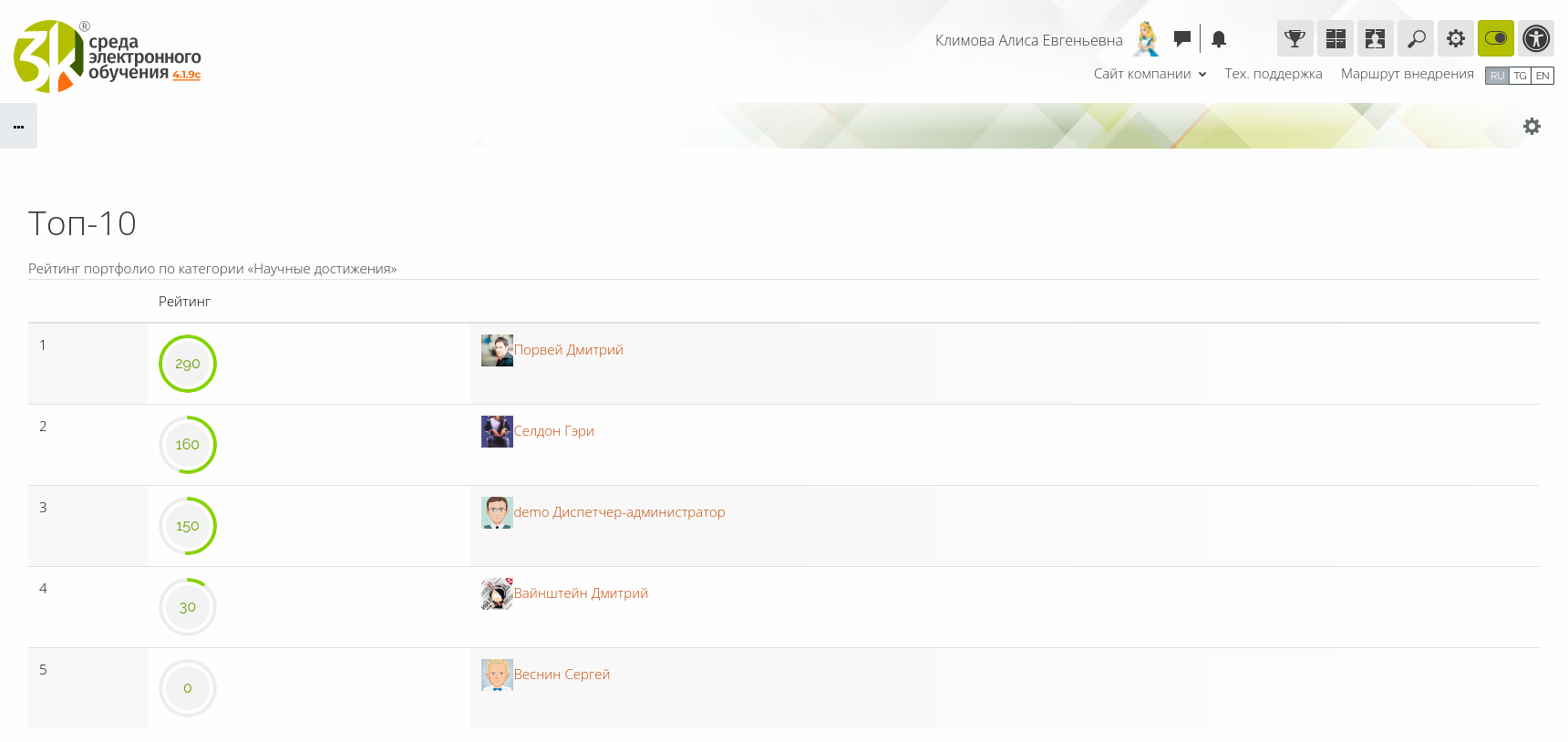Show notifications with the bell icon
The width and height of the screenshot is (1568, 742).
pos(1219,39)
